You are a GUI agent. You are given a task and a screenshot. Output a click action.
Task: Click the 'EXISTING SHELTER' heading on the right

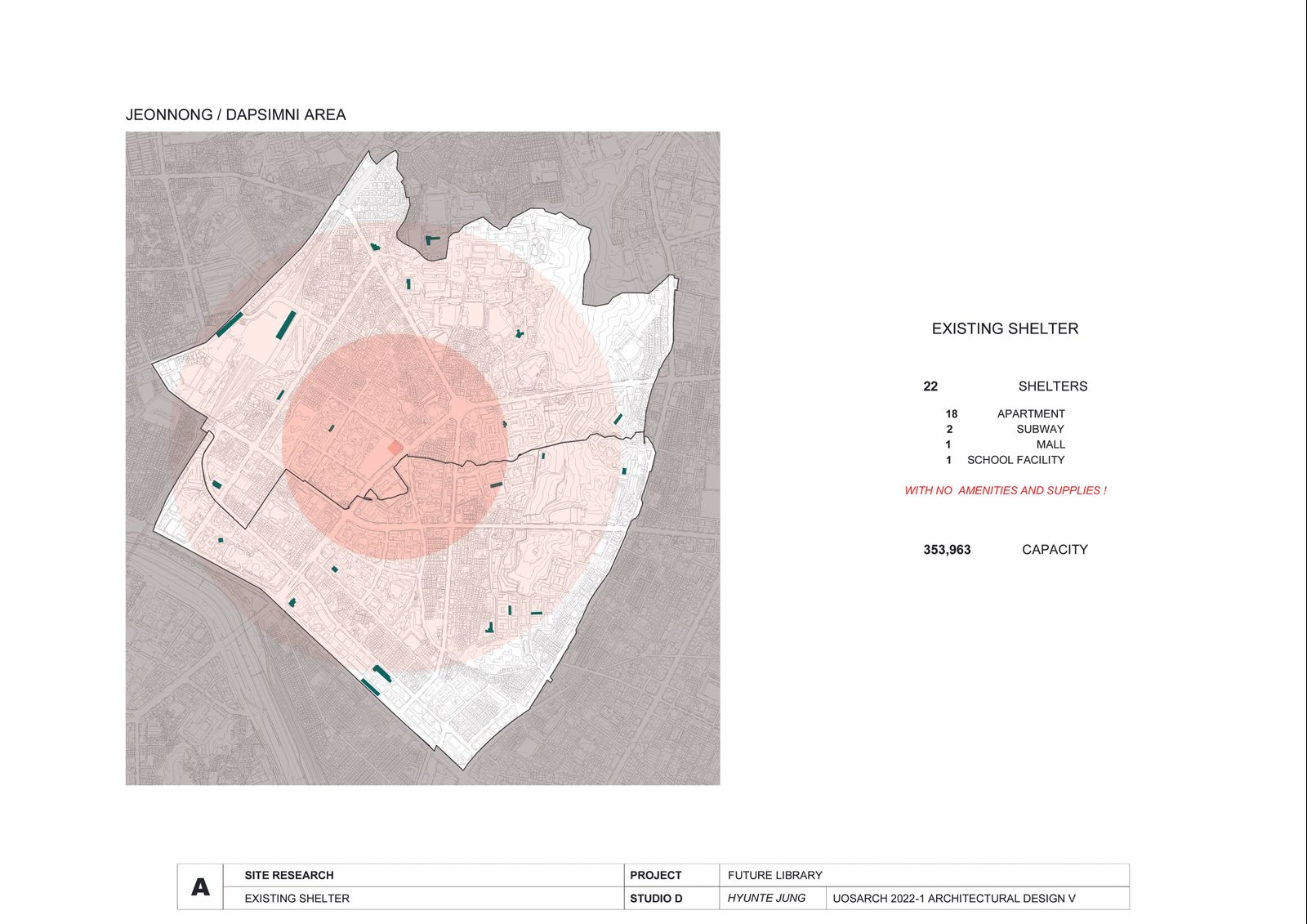click(x=1005, y=328)
